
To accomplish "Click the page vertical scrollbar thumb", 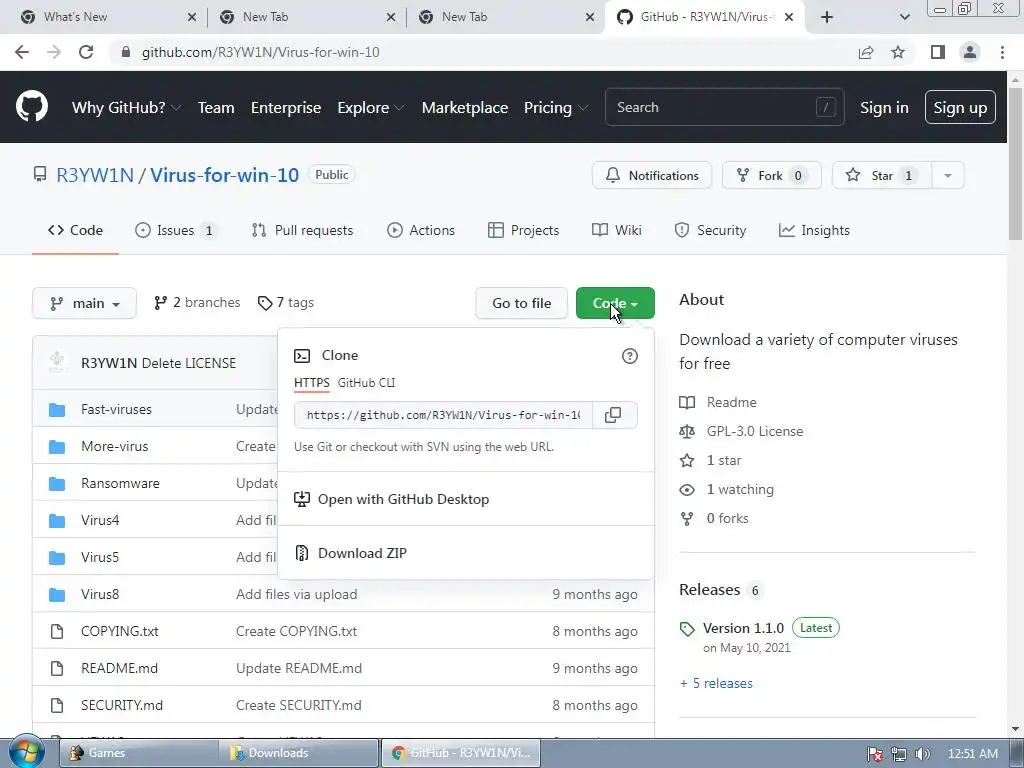I will [x=1016, y=163].
